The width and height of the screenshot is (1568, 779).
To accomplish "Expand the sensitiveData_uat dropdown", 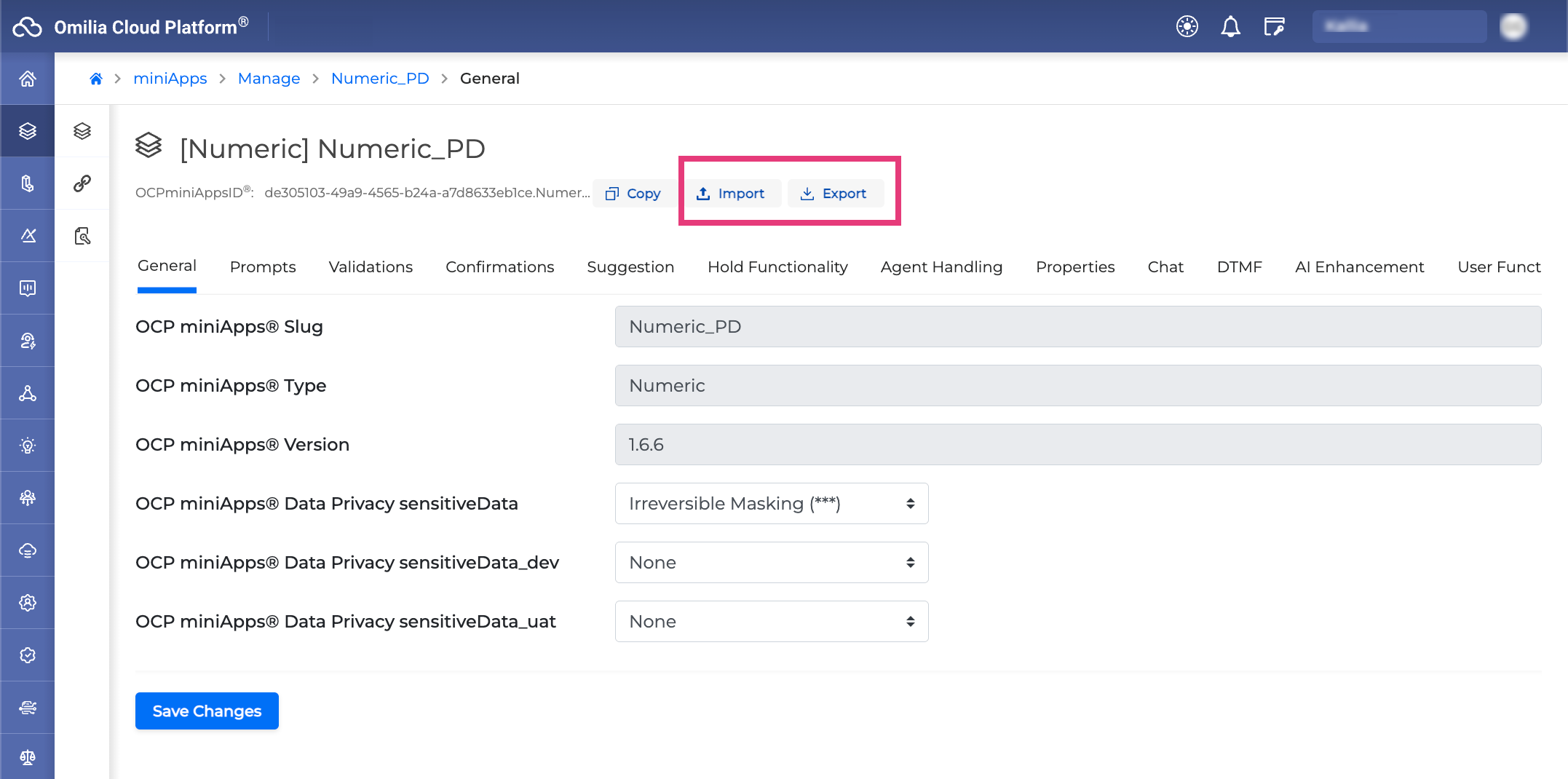I will coord(772,622).
